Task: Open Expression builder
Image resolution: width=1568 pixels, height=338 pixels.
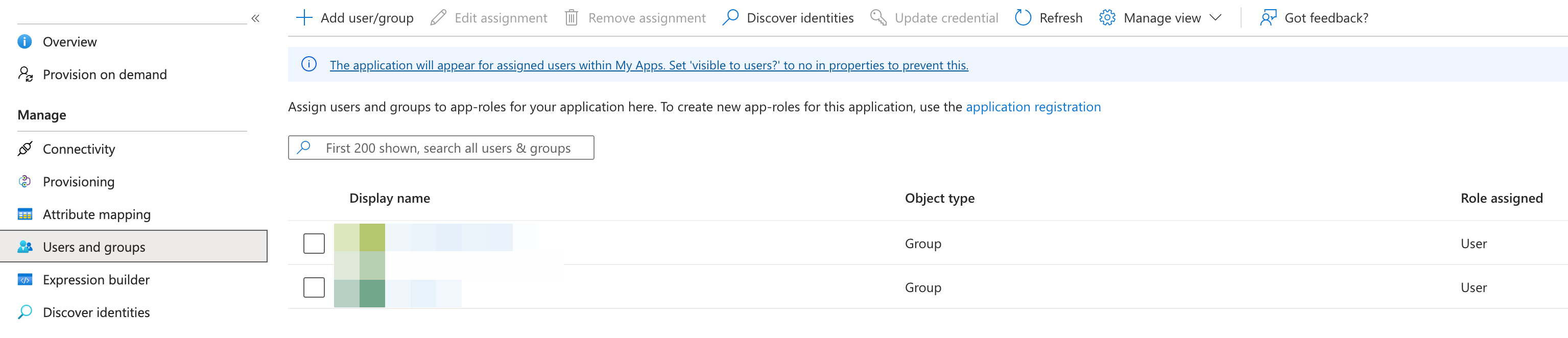Action: coord(96,279)
